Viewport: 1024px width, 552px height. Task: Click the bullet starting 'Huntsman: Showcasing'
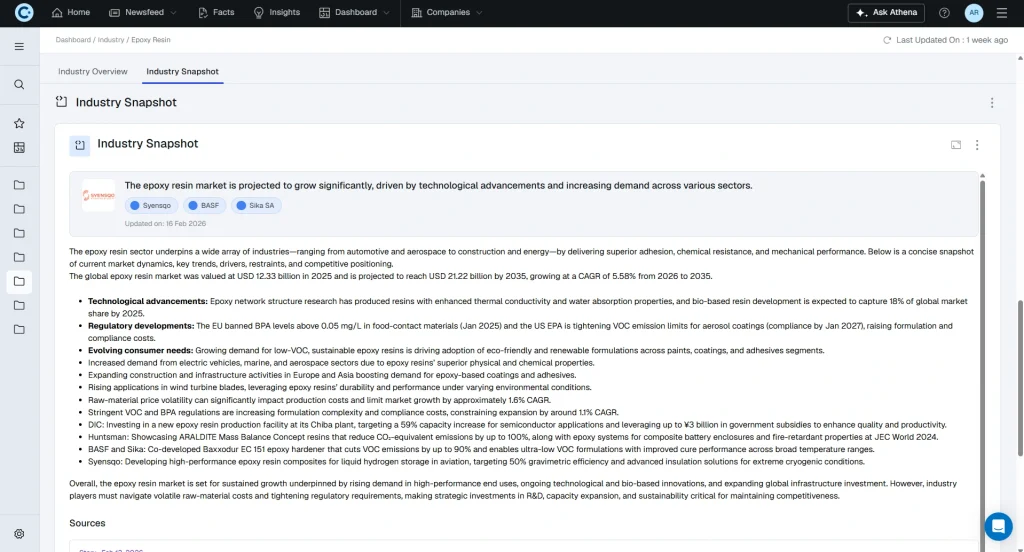coord(513,437)
